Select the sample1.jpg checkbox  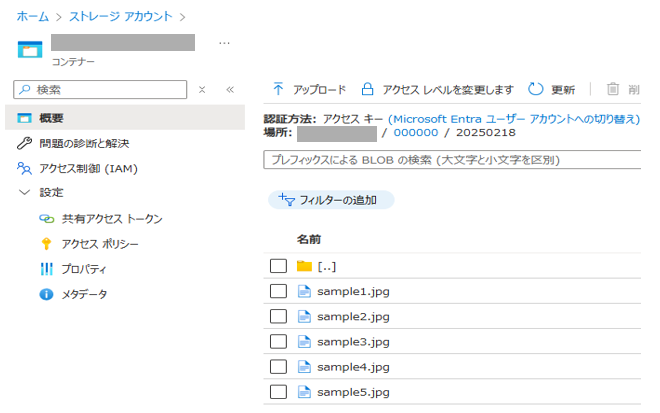pyautogui.click(x=278, y=291)
